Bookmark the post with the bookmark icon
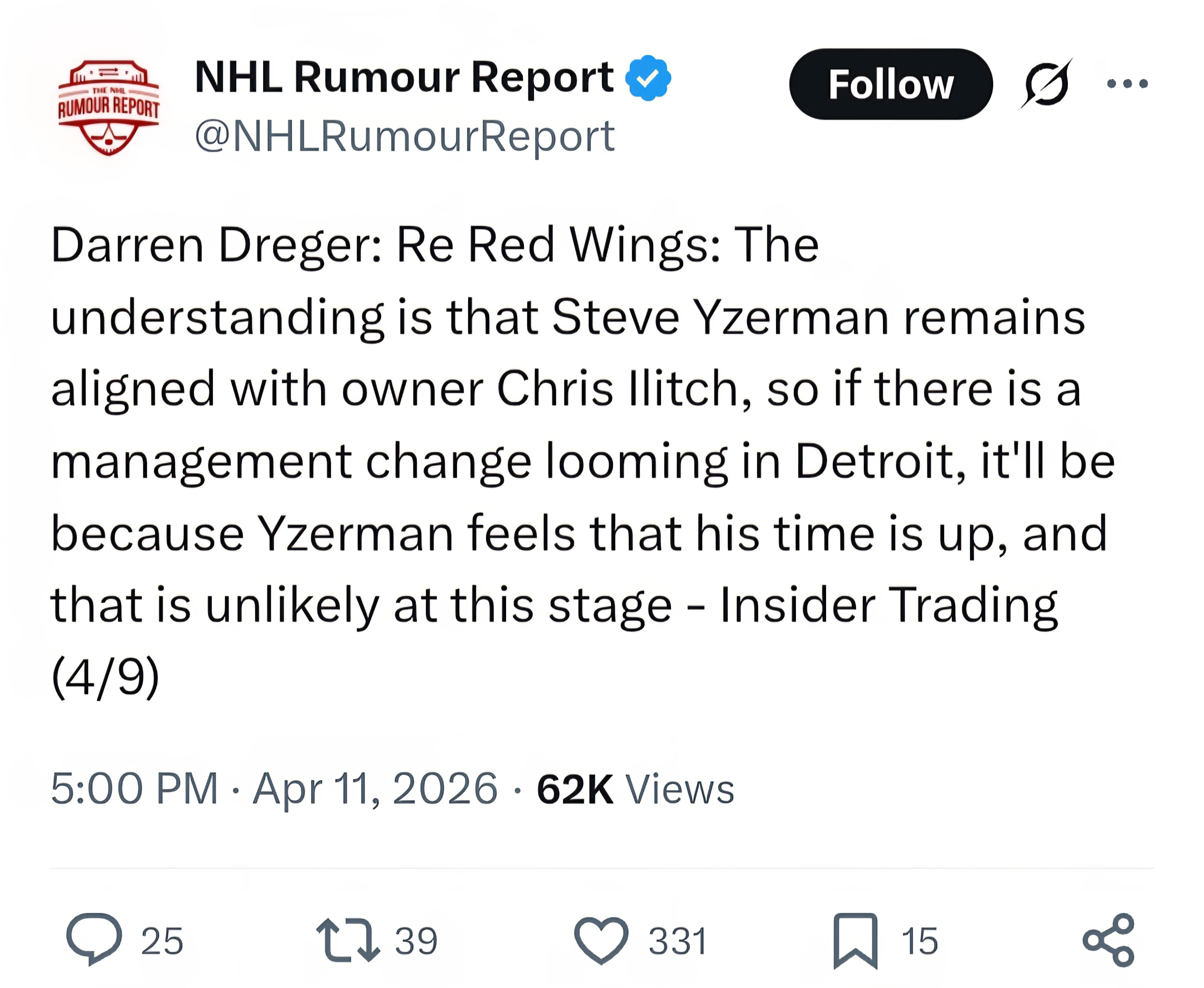This screenshot has height=988, width=1204. [855, 940]
